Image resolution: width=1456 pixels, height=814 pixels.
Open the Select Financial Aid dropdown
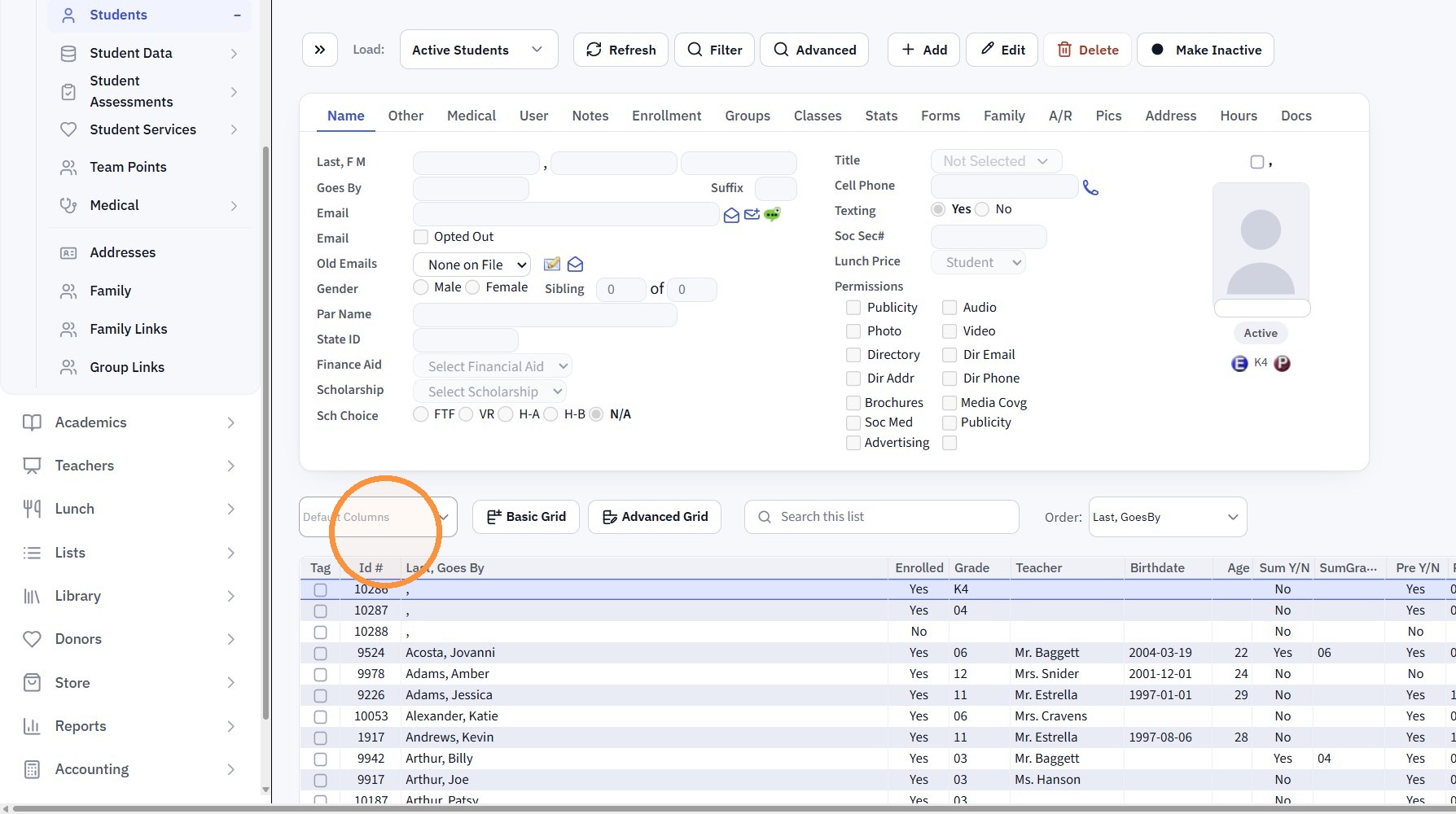493,366
